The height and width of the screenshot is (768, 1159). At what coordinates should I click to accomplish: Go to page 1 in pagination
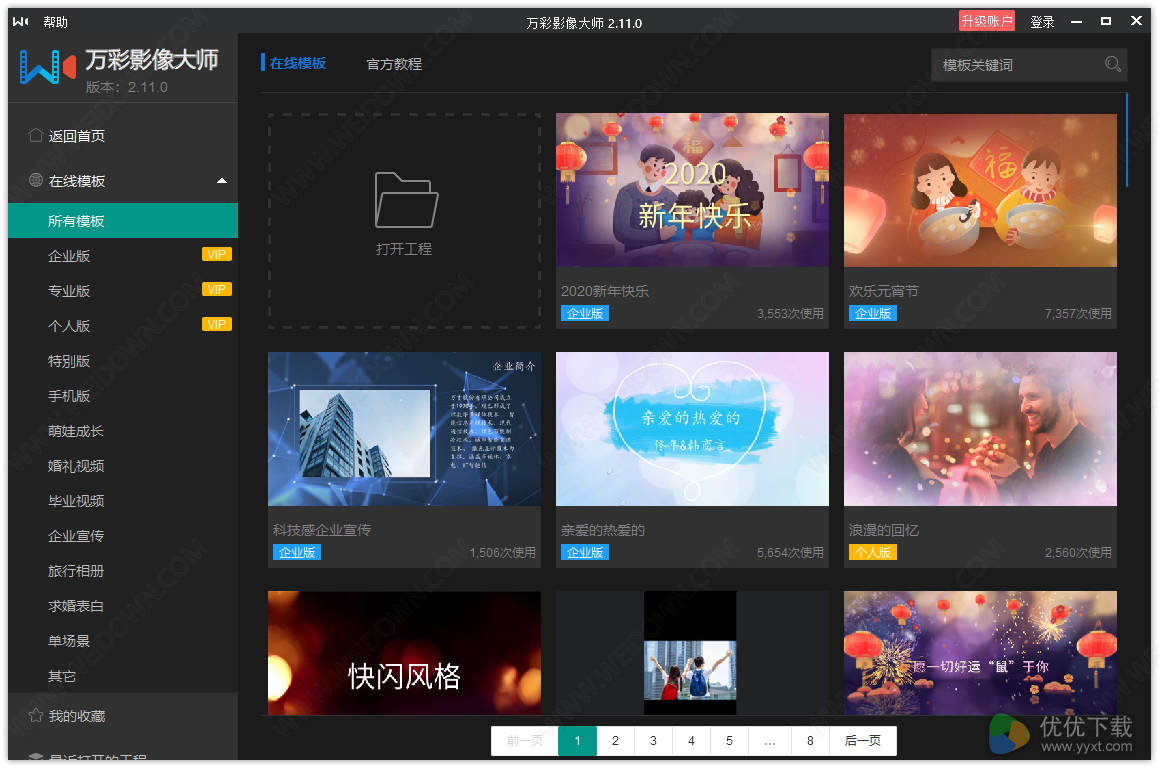(577, 741)
